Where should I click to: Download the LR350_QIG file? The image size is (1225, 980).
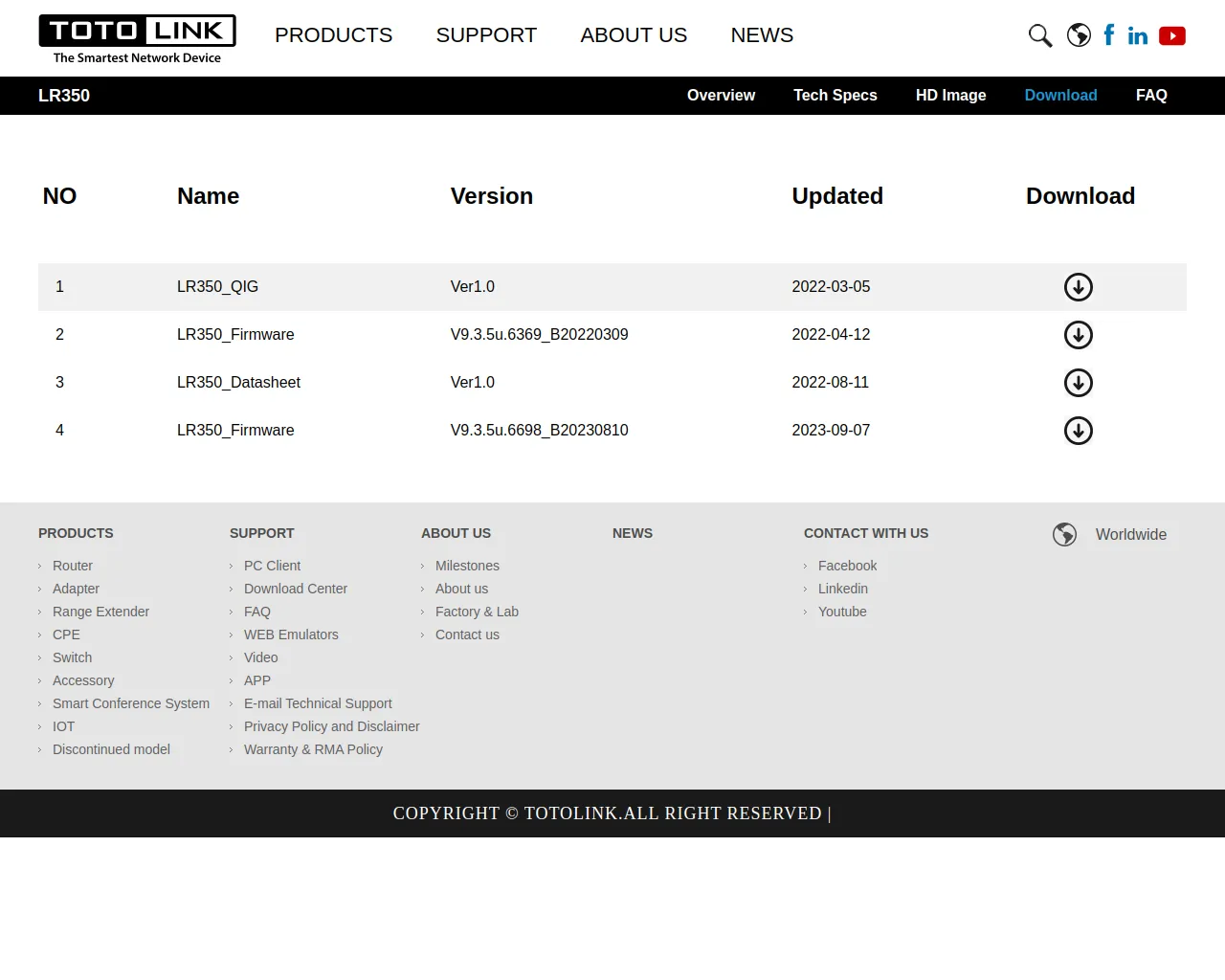pyautogui.click(x=1079, y=287)
